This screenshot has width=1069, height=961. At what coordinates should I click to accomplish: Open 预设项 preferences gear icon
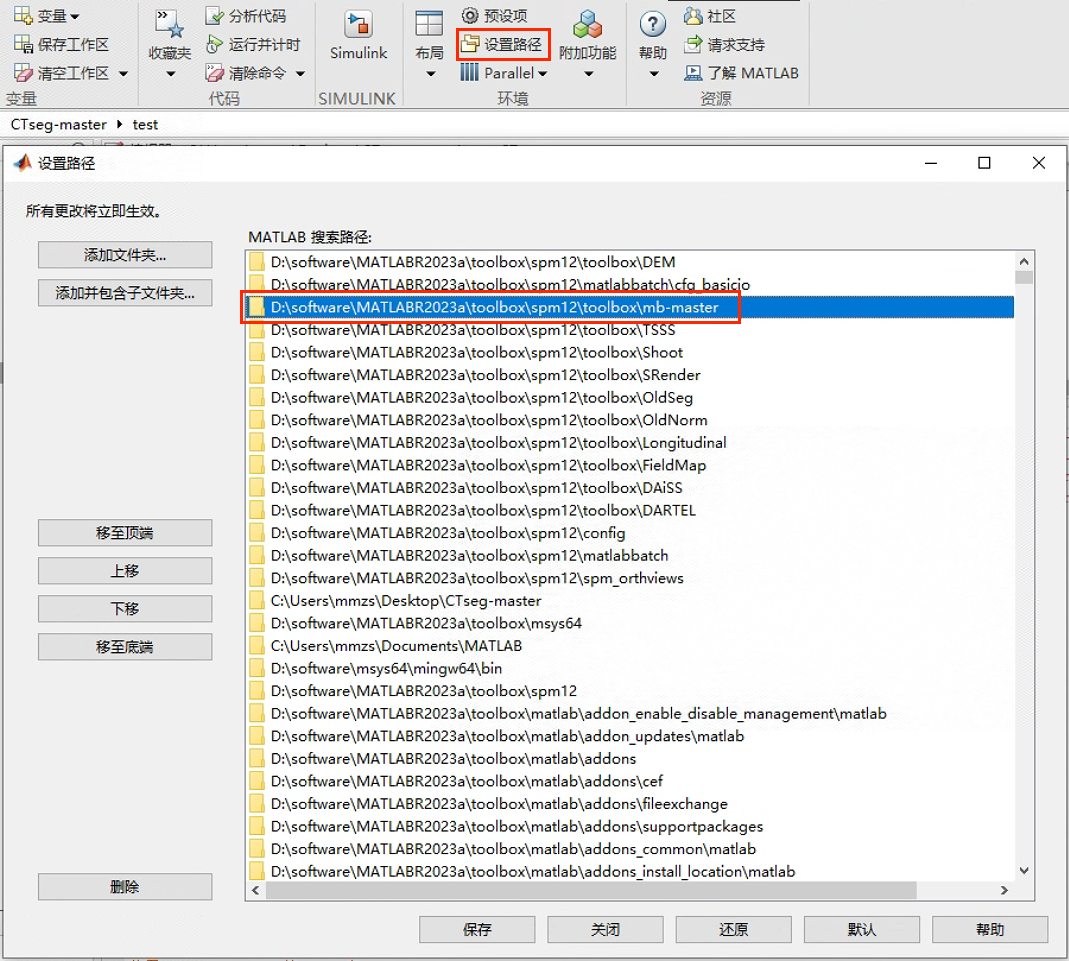click(x=470, y=15)
